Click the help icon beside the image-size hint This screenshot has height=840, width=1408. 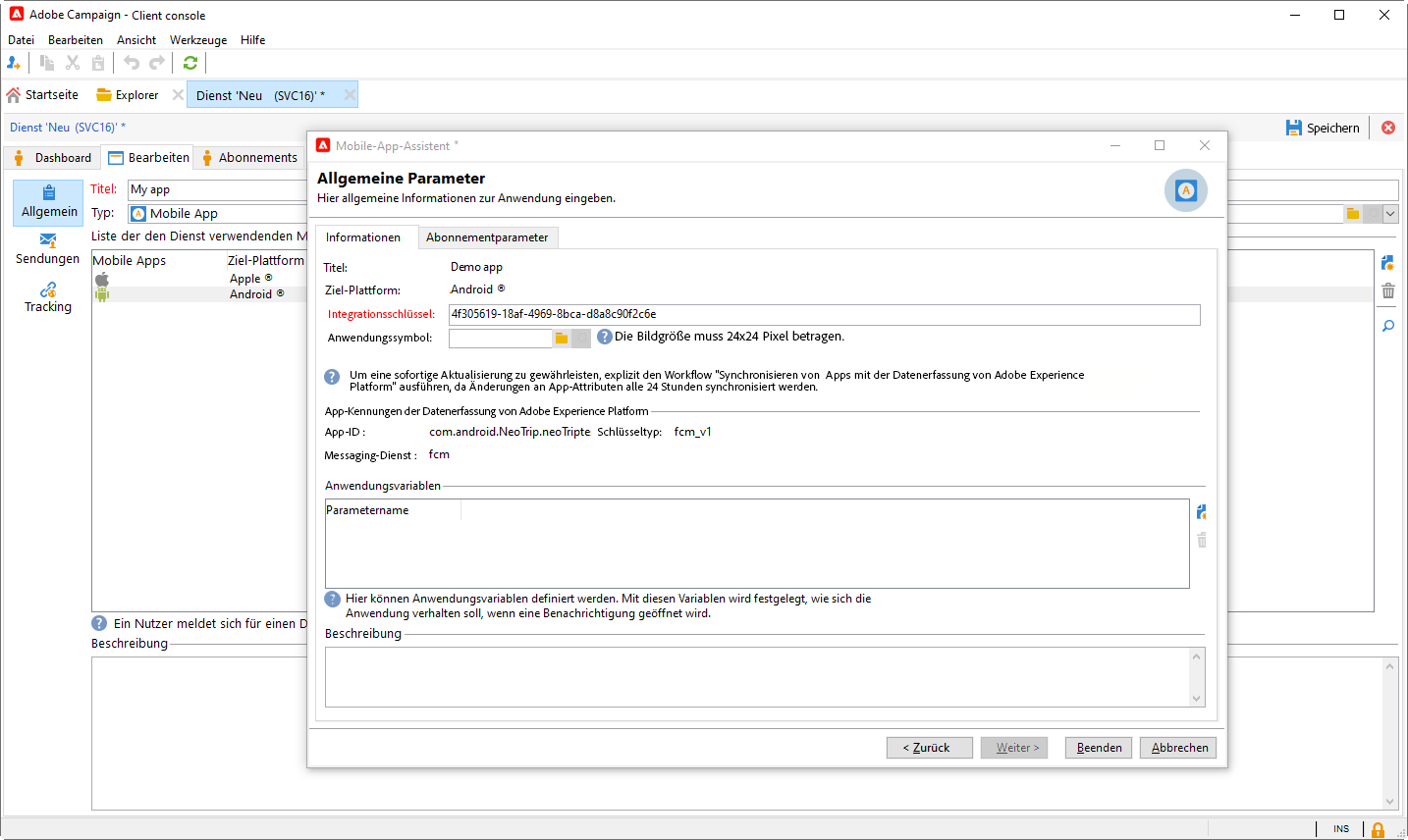pos(605,337)
